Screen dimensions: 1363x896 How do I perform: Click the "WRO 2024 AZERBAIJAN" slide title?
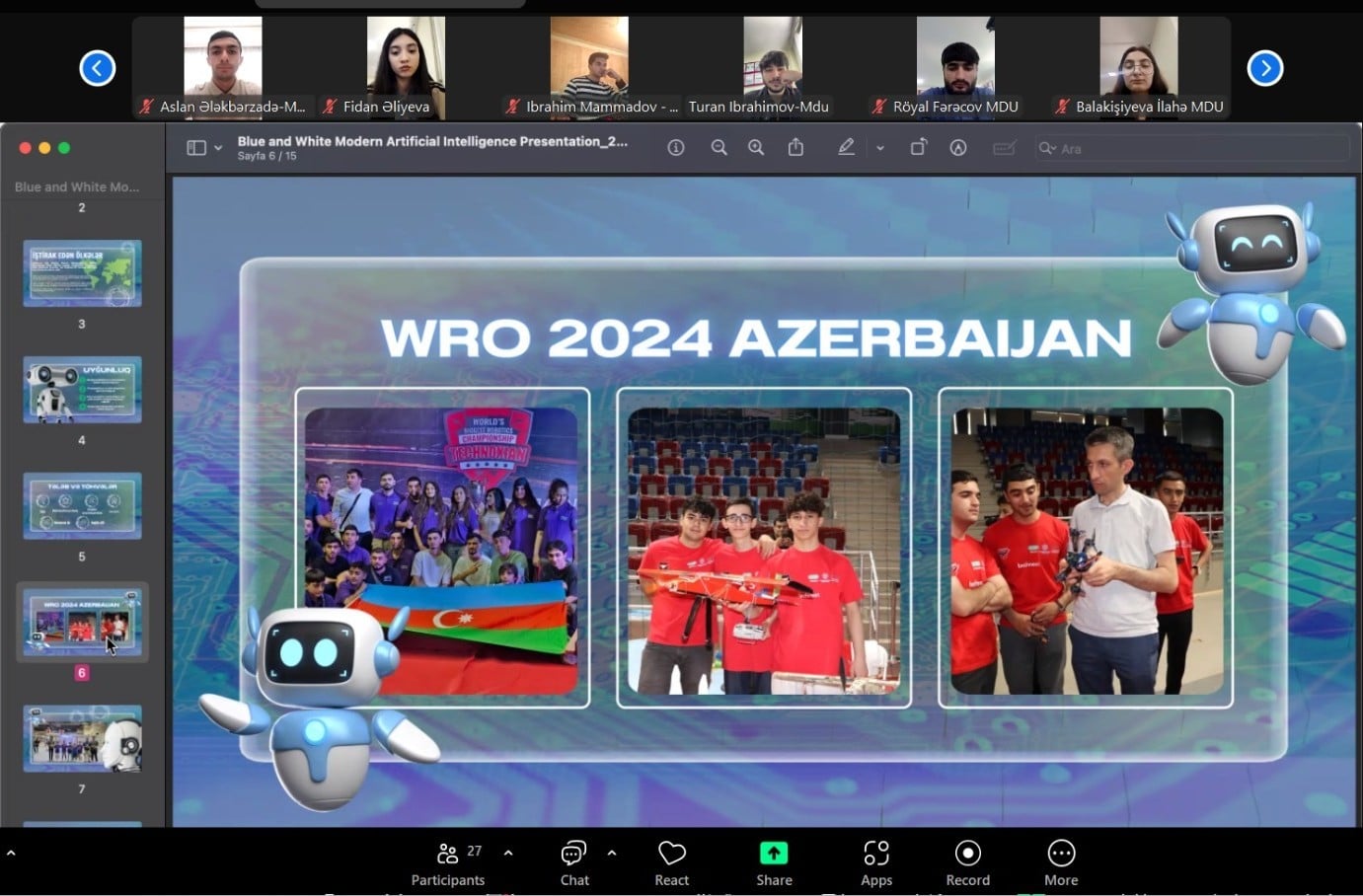point(756,338)
